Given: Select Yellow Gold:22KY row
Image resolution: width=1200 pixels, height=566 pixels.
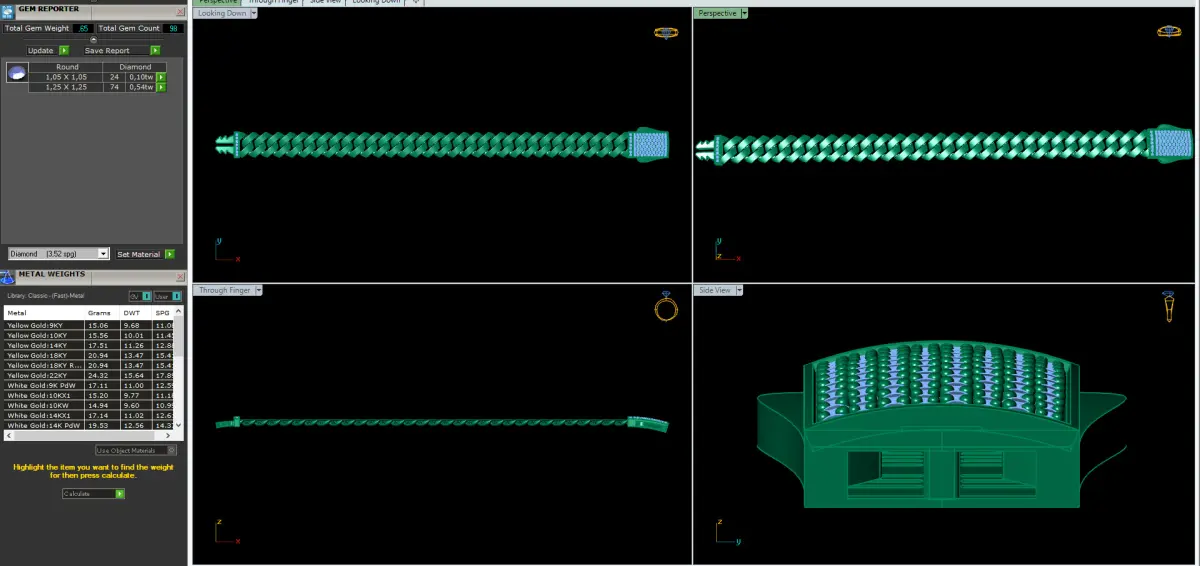Looking at the screenshot, I should click(x=90, y=375).
